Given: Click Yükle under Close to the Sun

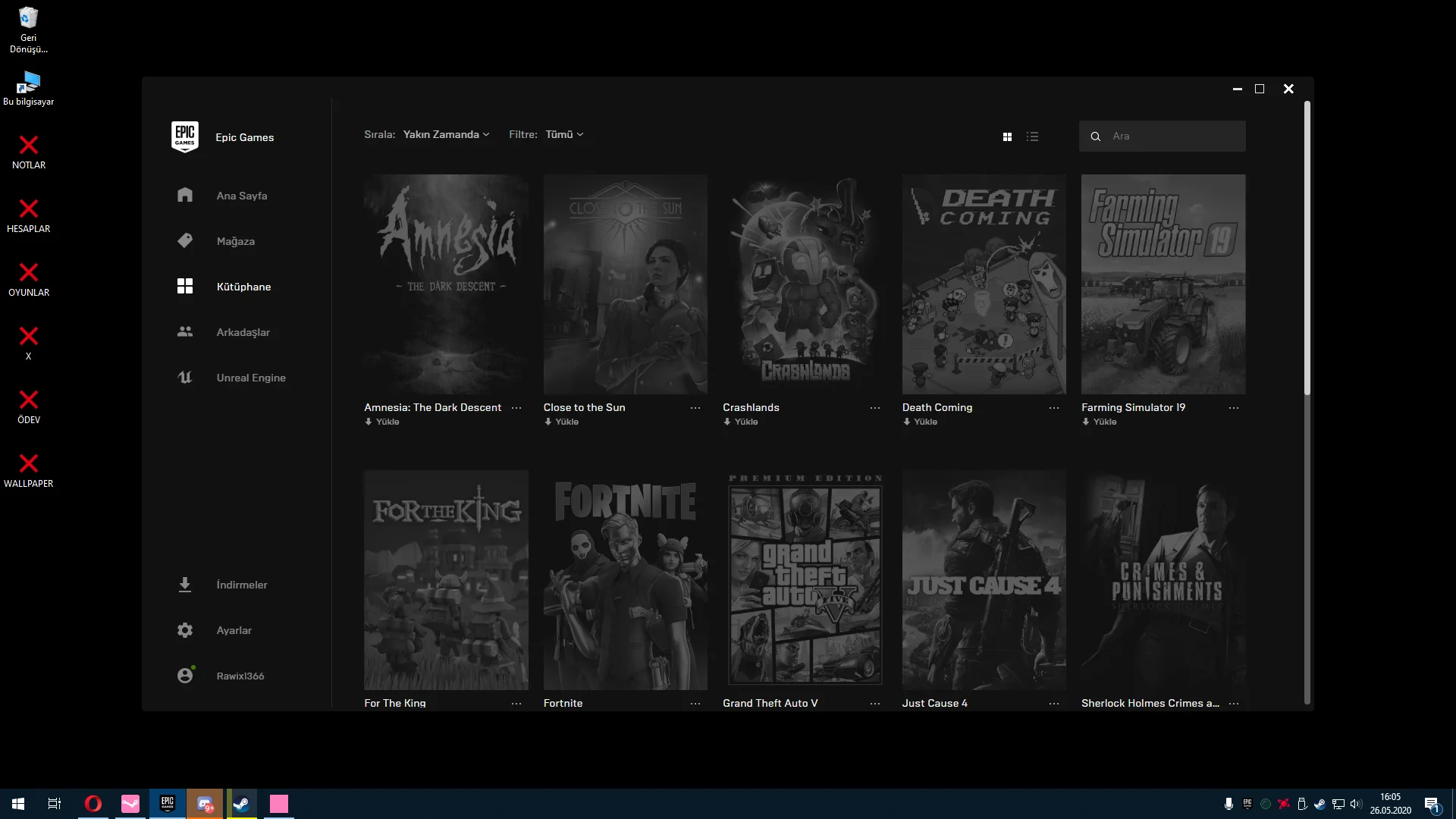Looking at the screenshot, I should (562, 422).
